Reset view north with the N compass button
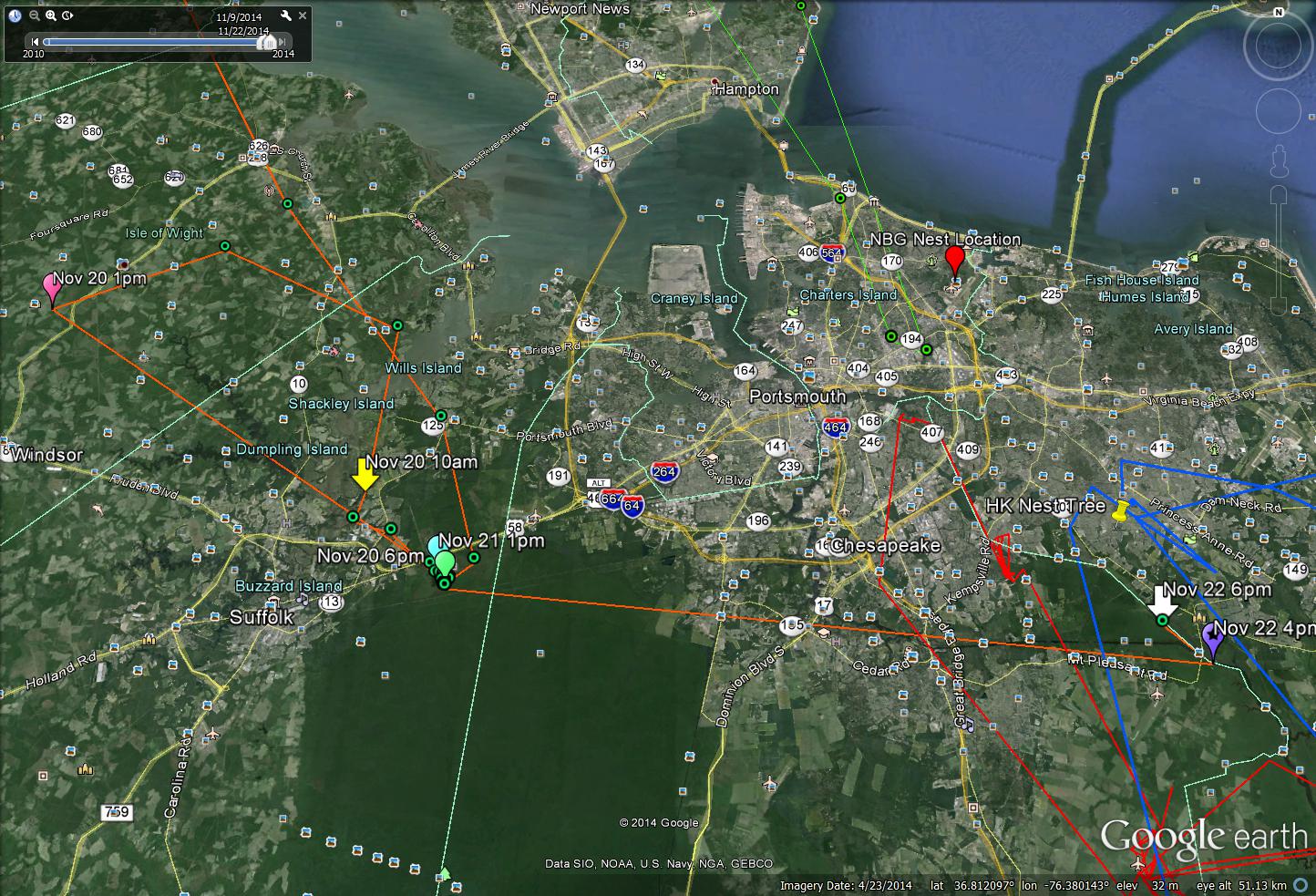 click(x=1278, y=12)
